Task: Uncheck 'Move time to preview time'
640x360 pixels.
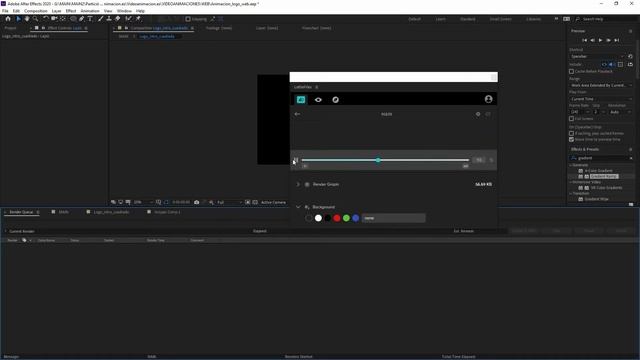Action: point(571,140)
